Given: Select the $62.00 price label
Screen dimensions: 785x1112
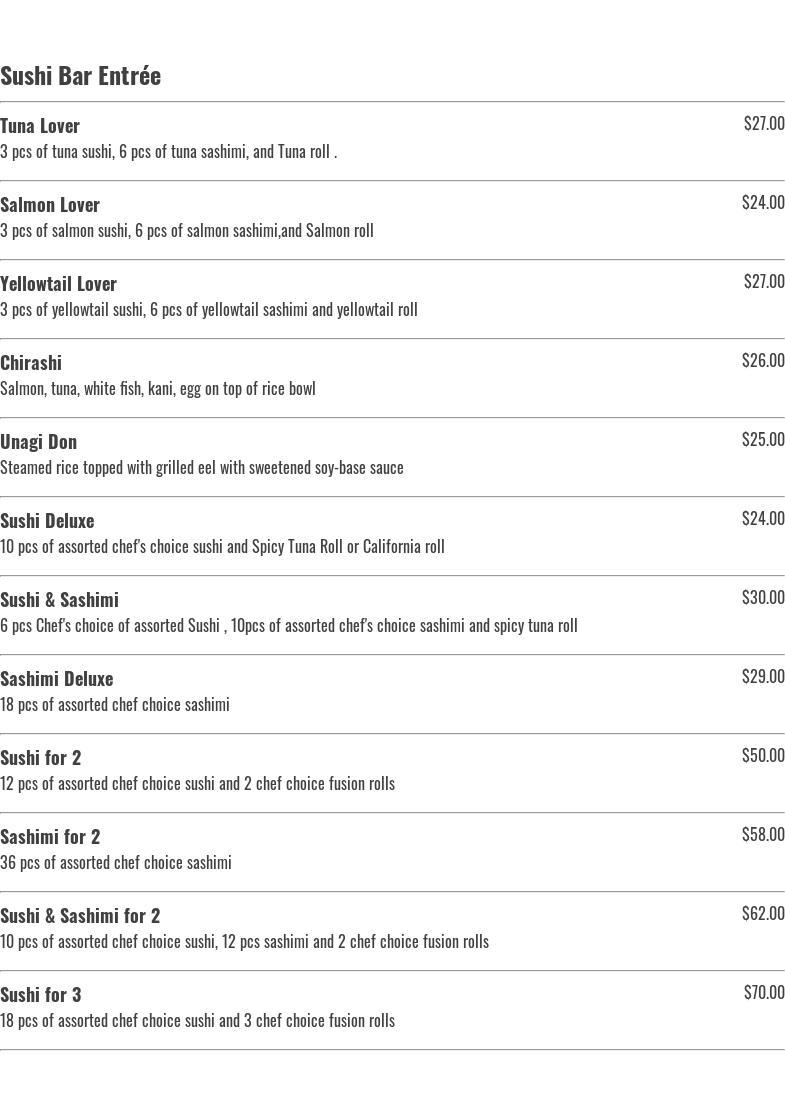Looking at the screenshot, I should click(763, 913).
